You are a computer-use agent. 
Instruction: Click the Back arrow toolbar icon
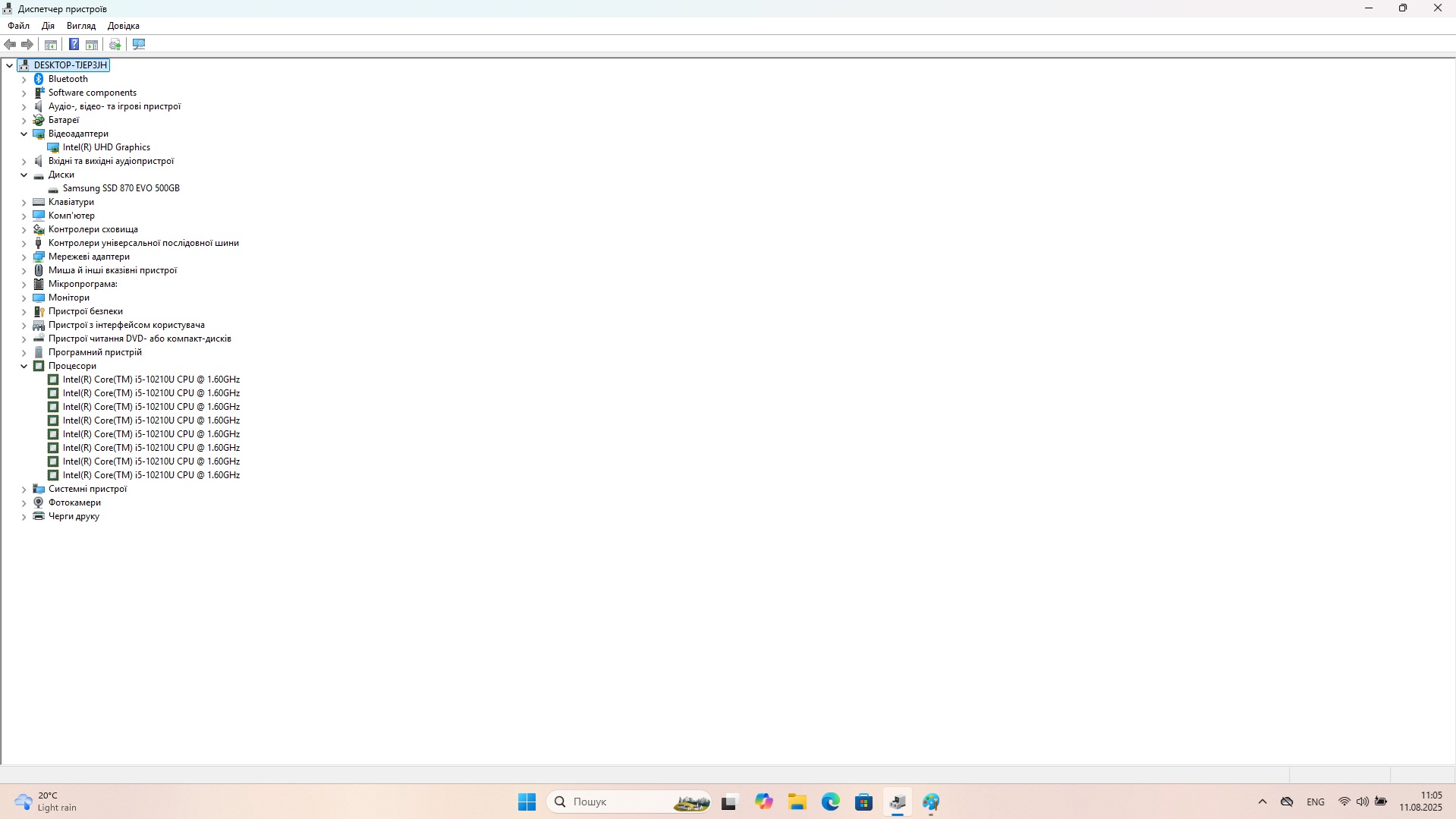click(x=11, y=44)
